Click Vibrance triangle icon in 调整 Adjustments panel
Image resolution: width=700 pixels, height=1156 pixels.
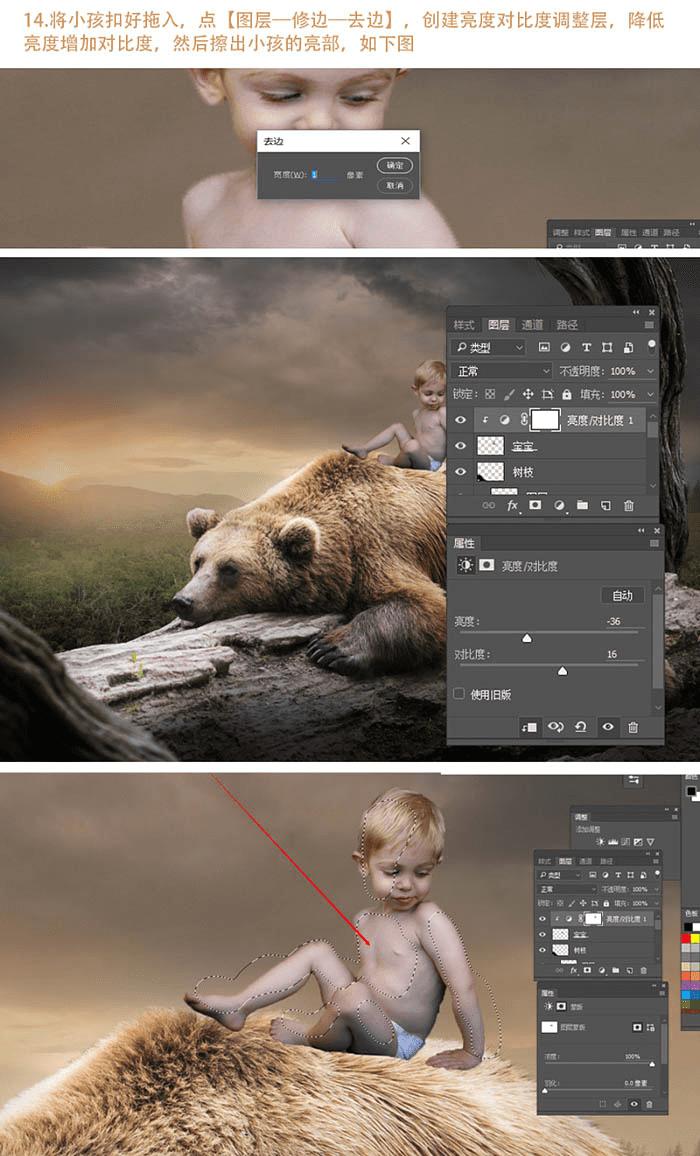point(650,841)
